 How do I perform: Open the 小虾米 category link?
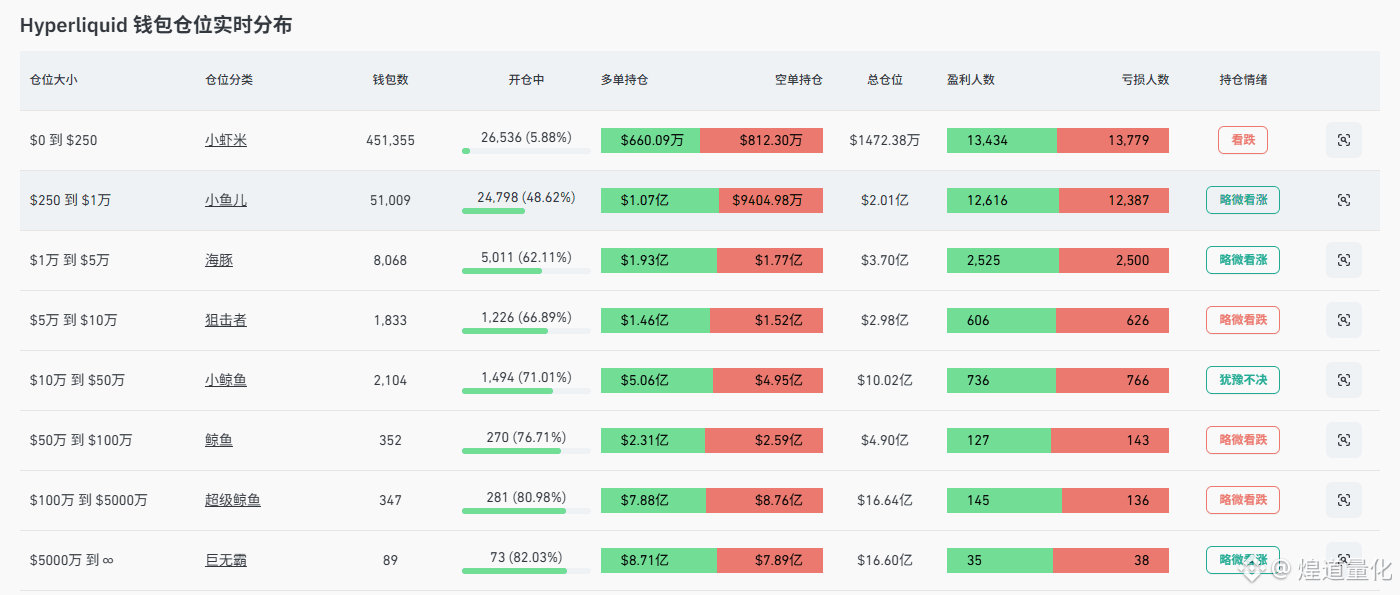coord(226,140)
